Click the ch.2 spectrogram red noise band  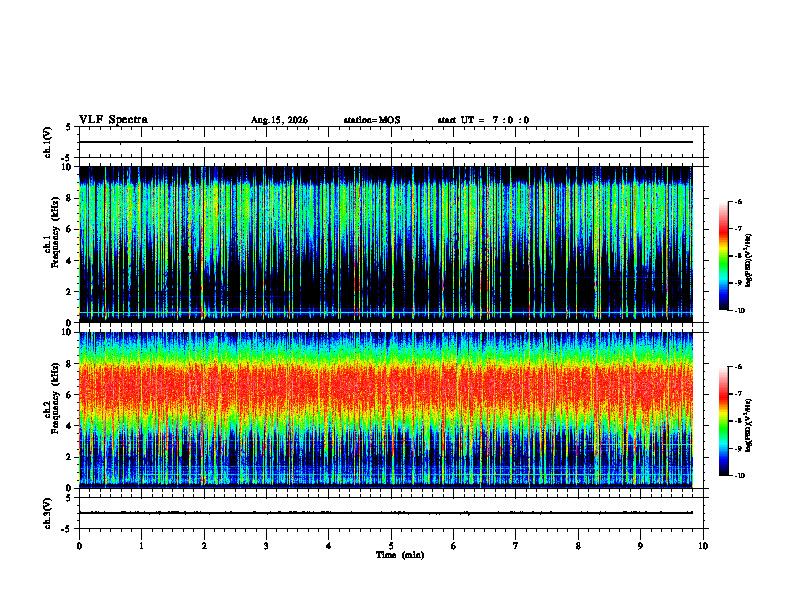[386, 386]
